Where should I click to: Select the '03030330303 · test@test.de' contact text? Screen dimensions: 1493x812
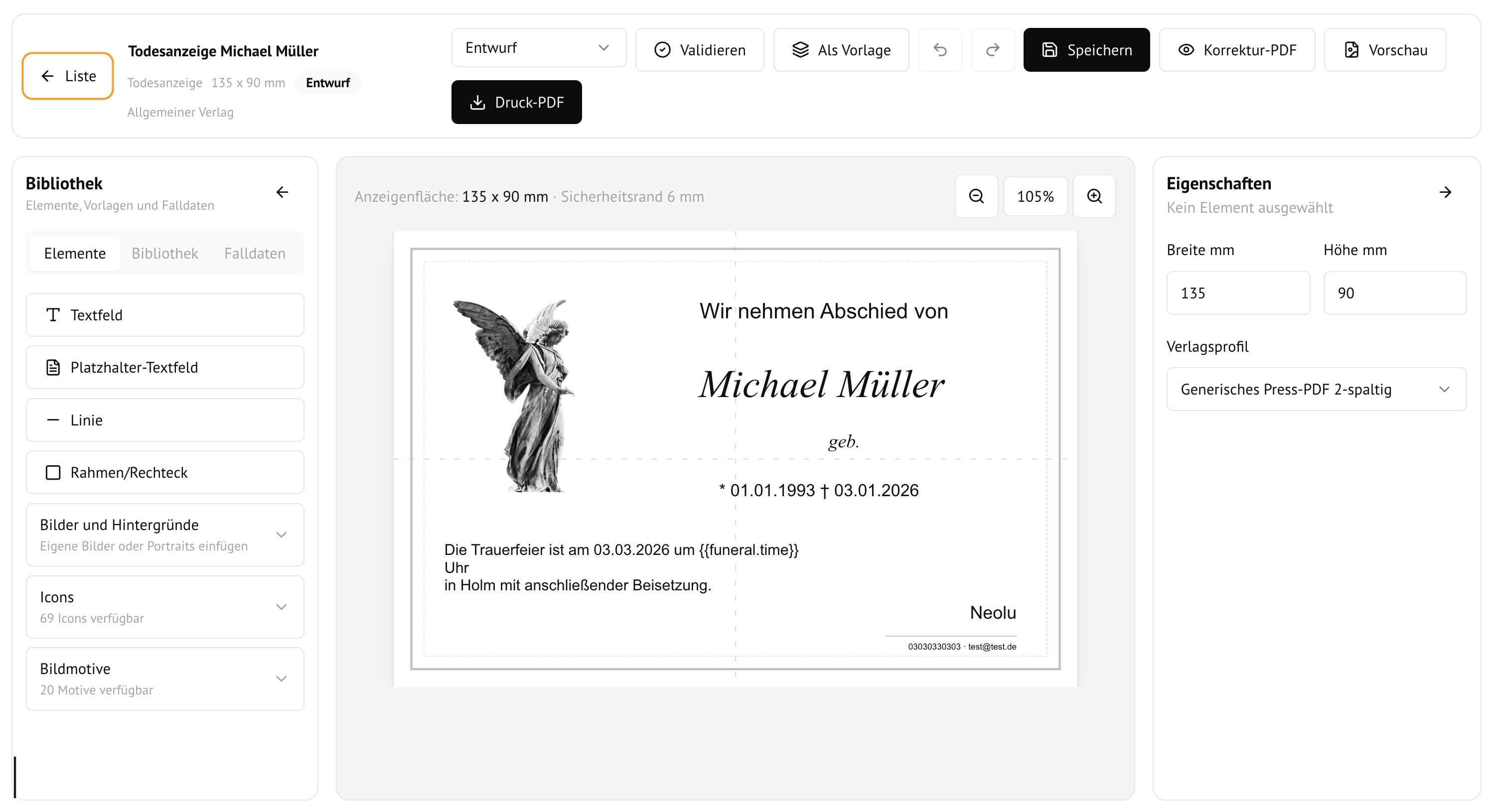click(x=962, y=647)
